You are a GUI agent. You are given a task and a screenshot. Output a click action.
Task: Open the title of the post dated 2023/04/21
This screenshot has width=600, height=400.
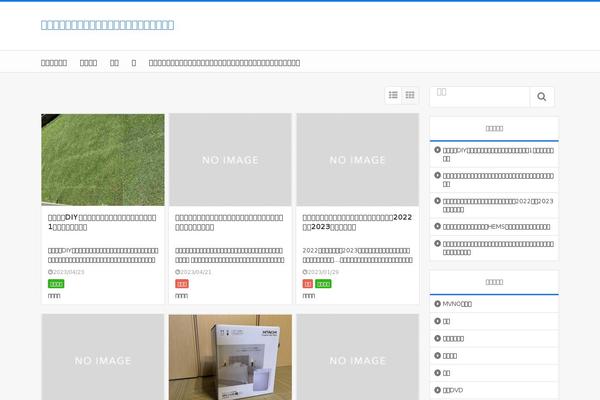pos(229,222)
